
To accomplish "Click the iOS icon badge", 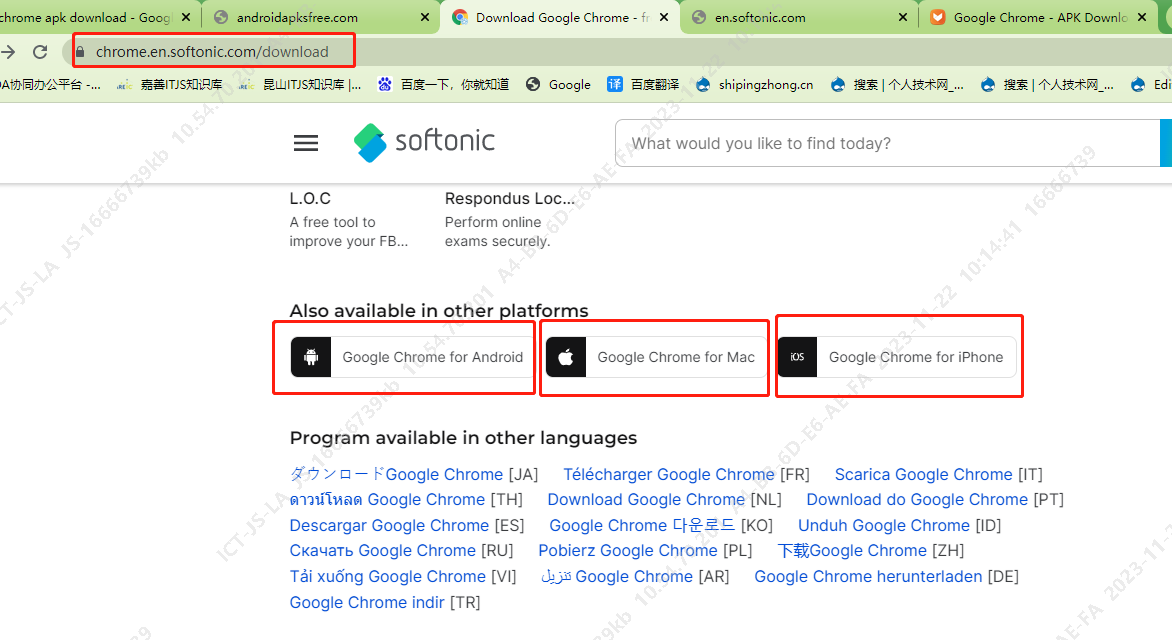I will pos(798,357).
